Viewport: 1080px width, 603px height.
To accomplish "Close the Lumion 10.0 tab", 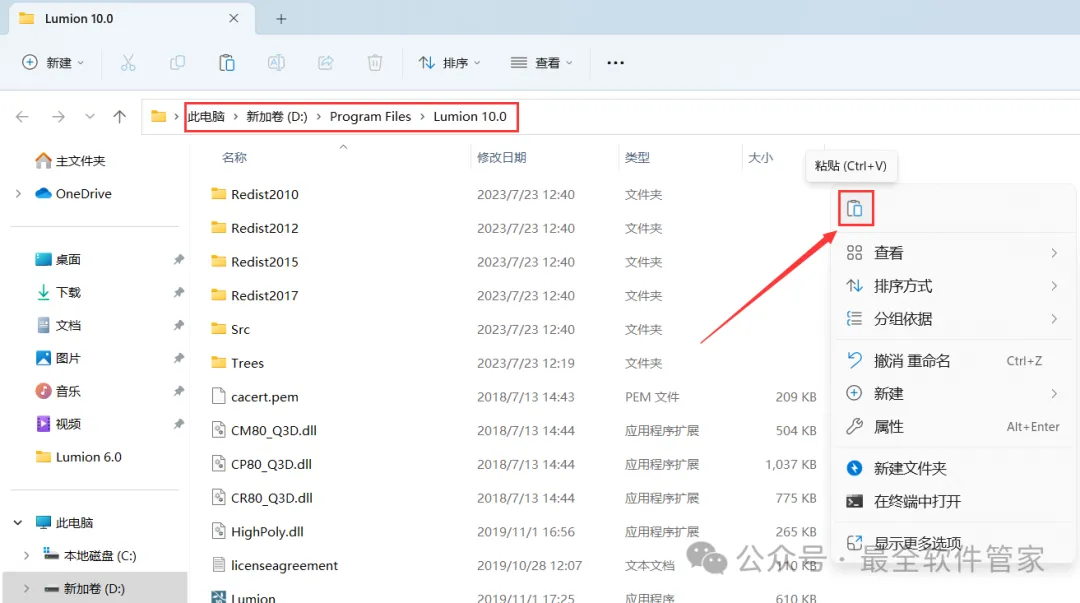I will [233, 19].
